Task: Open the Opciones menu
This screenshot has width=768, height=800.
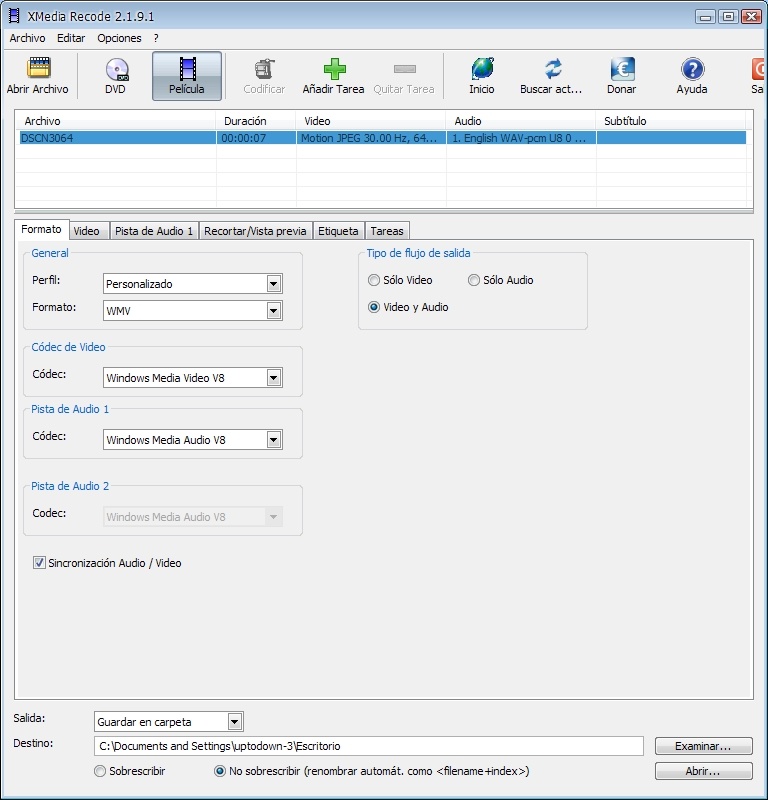Action: point(119,38)
